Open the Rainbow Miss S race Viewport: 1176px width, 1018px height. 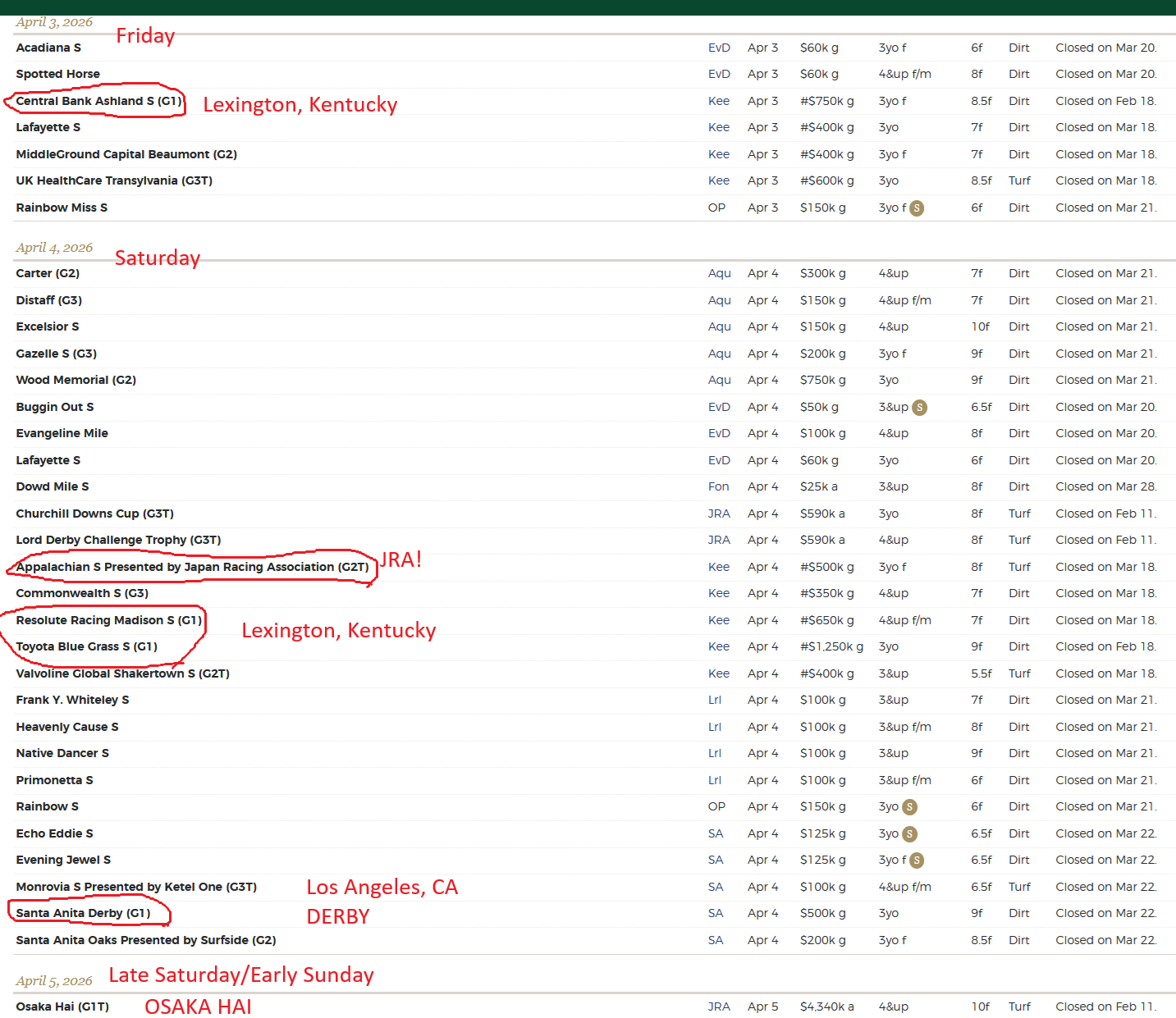(x=62, y=208)
